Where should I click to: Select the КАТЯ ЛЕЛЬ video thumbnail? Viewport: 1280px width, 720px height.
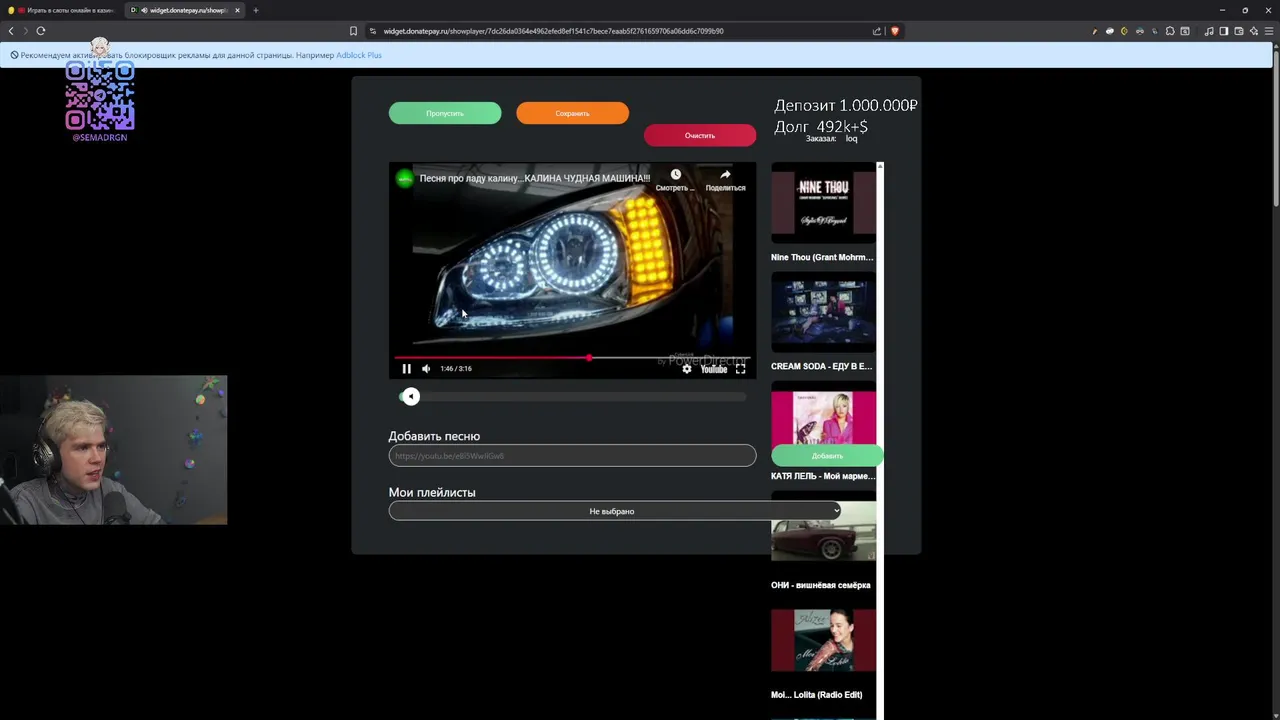coord(823,416)
